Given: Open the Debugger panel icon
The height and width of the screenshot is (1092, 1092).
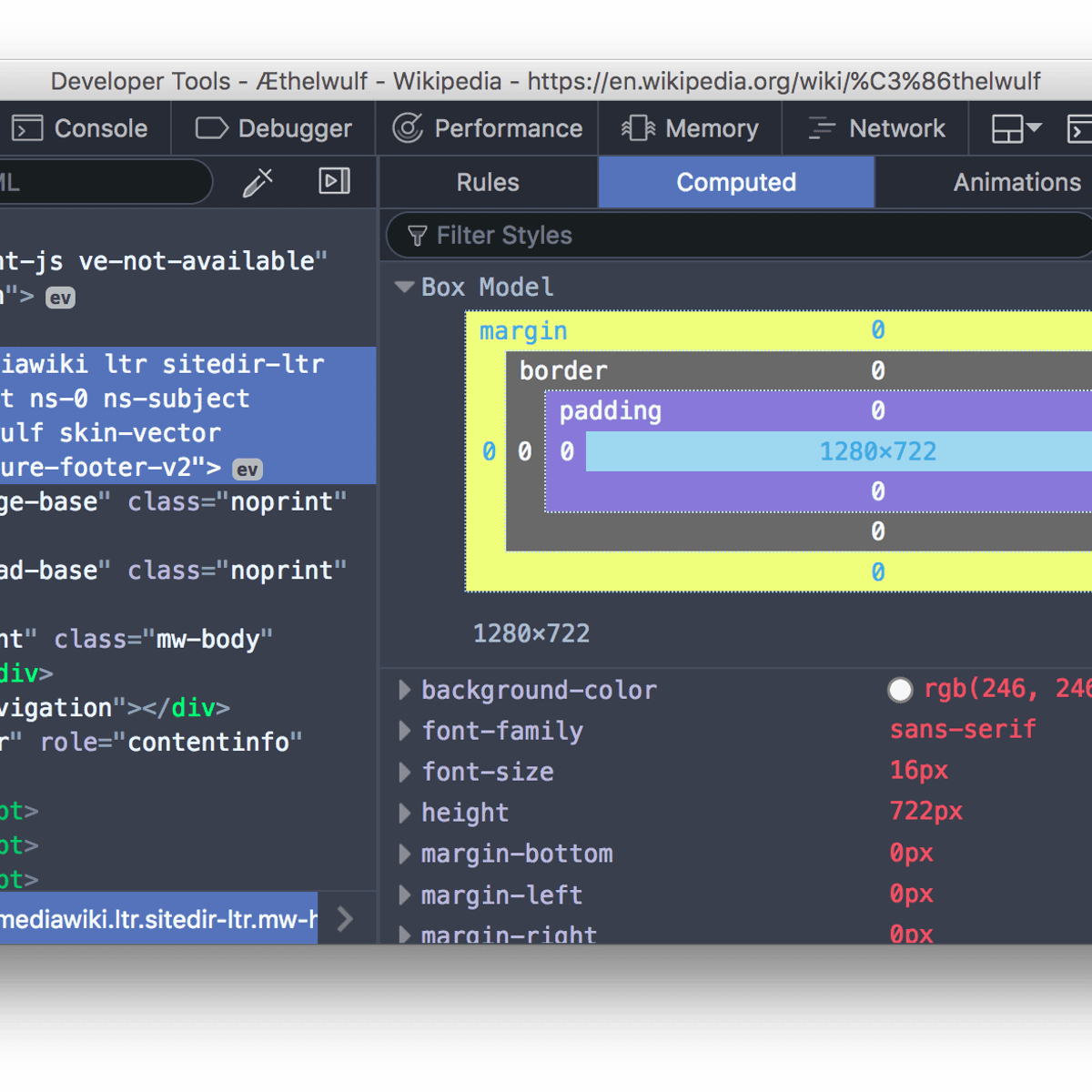Looking at the screenshot, I should [x=211, y=128].
